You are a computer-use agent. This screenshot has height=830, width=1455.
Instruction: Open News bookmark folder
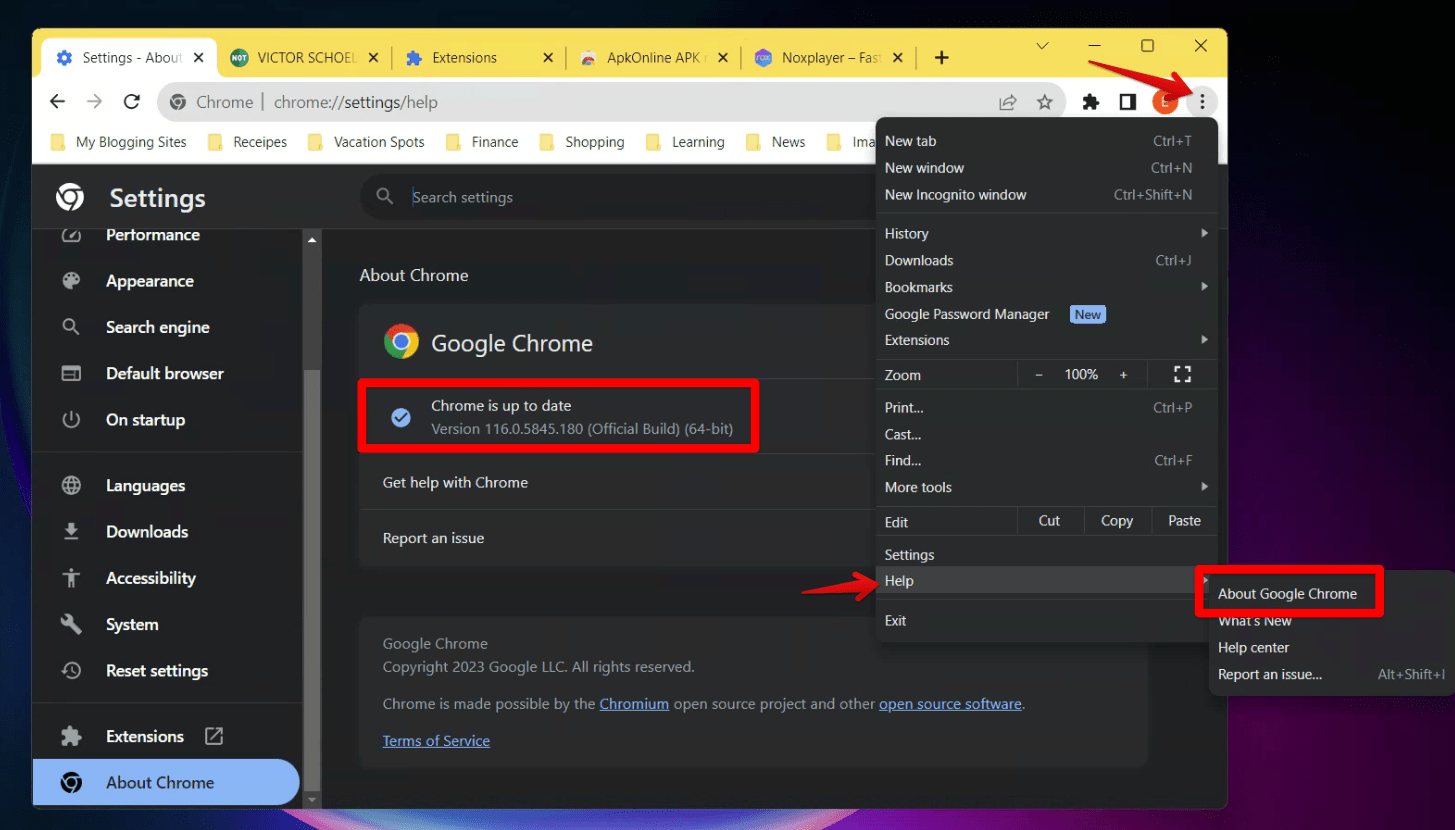click(775, 142)
